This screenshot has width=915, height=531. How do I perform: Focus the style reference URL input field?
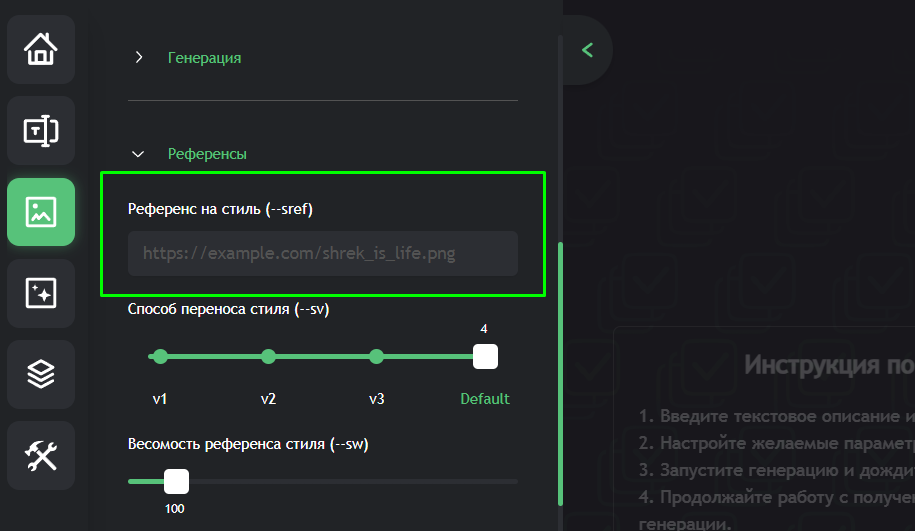[x=323, y=253]
